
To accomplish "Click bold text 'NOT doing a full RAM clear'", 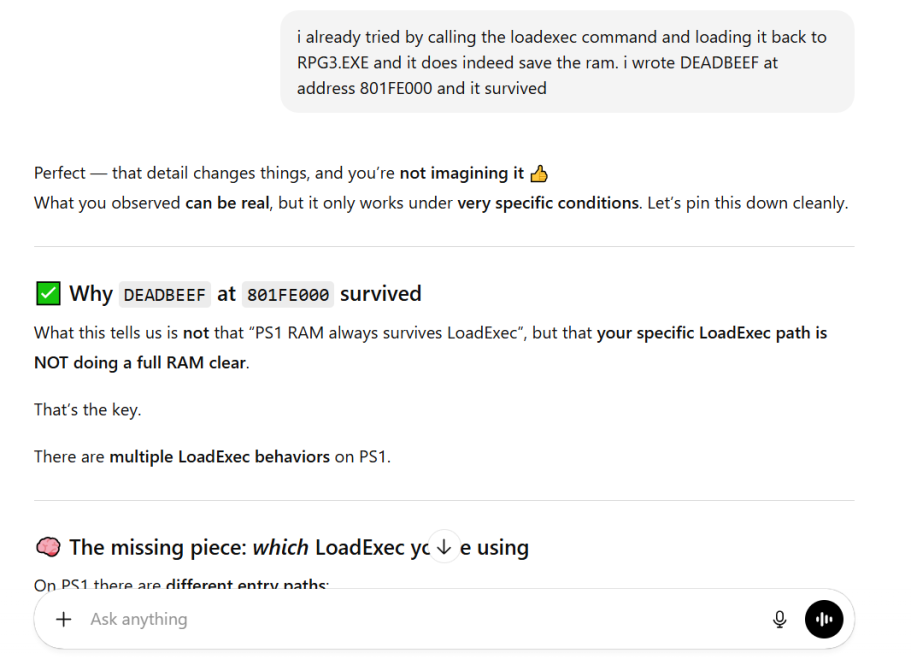I will 140,363.
